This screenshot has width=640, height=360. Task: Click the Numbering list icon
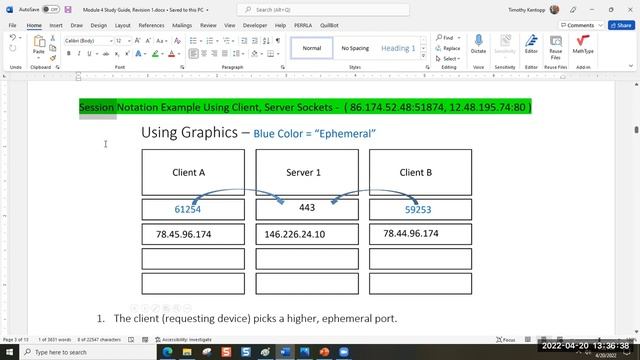tap(209, 40)
